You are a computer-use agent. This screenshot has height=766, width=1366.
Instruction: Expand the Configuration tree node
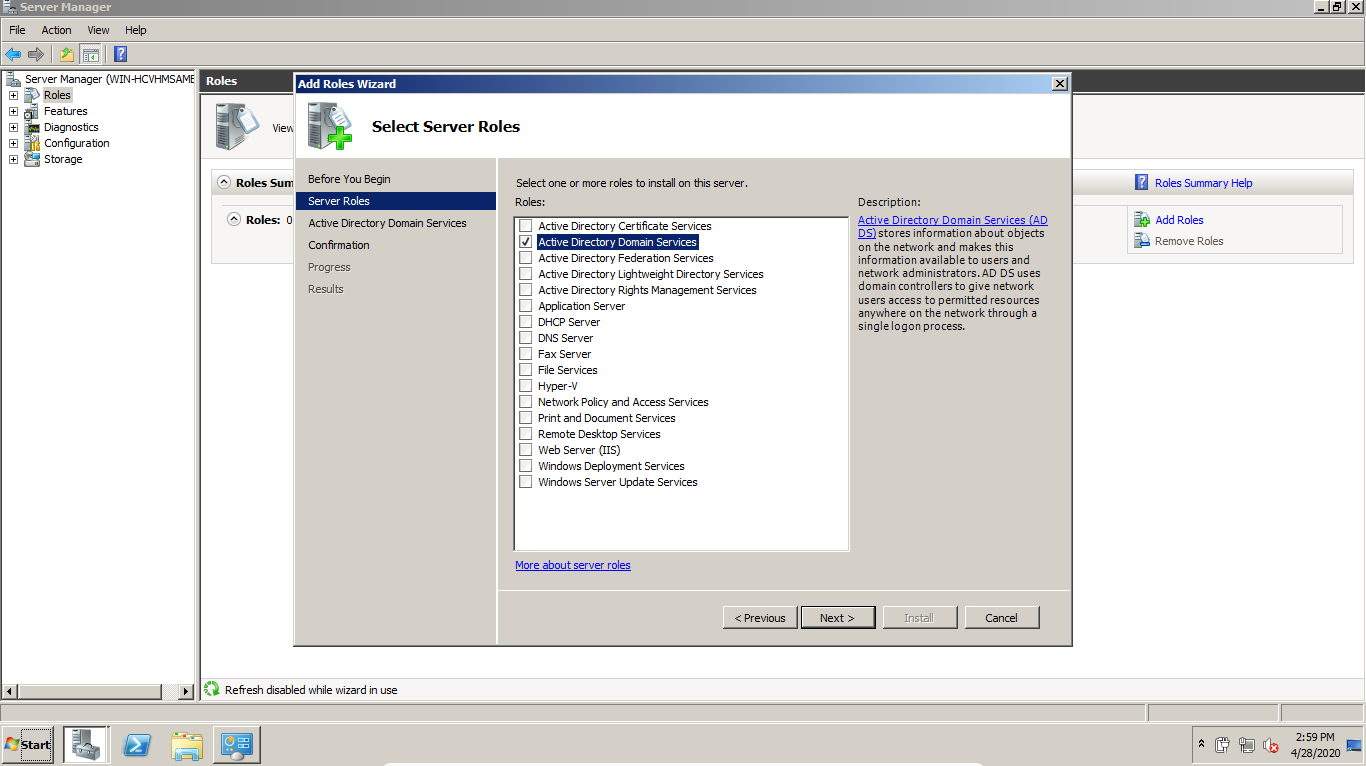point(13,143)
